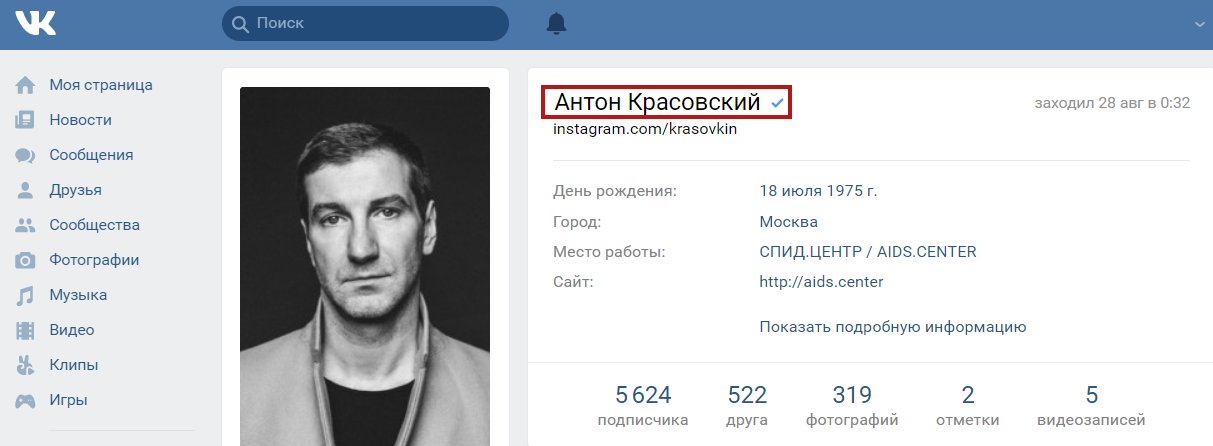Screen dimensions: 1213x446
Task: Click the Друзья person icon
Action: click(25, 190)
